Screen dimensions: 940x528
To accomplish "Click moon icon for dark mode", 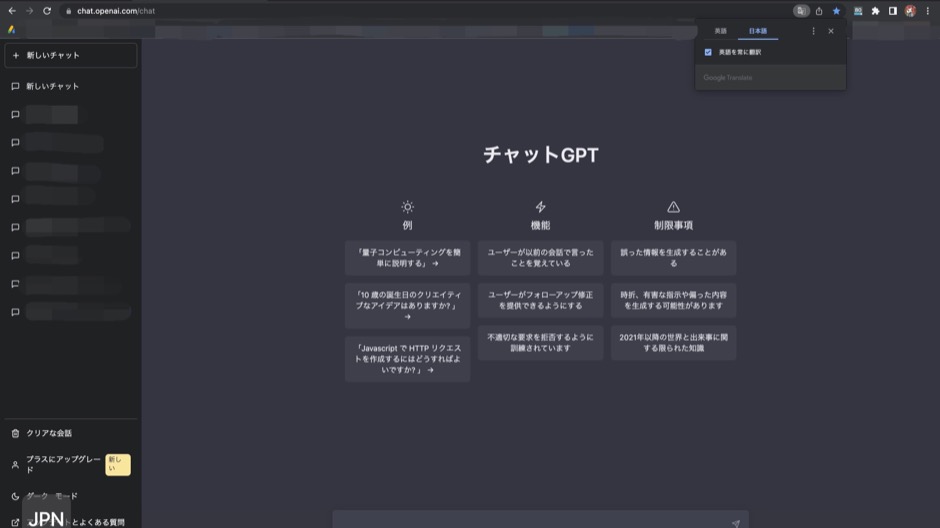I will 15,496.
